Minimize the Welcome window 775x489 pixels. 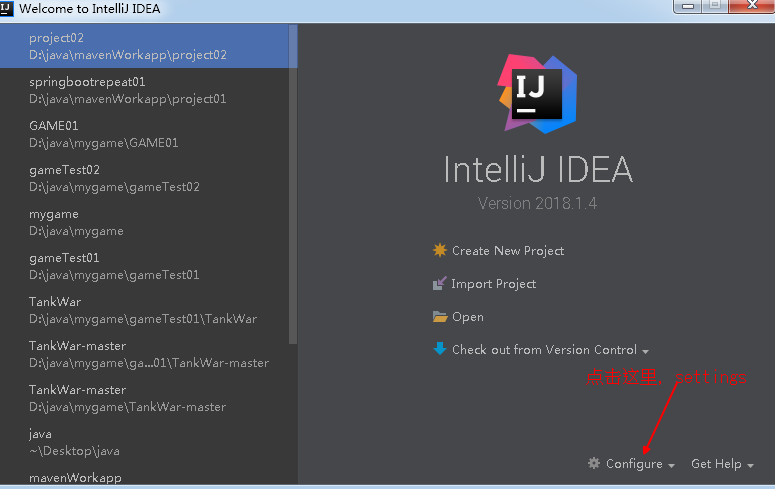click(x=688, y=6)
